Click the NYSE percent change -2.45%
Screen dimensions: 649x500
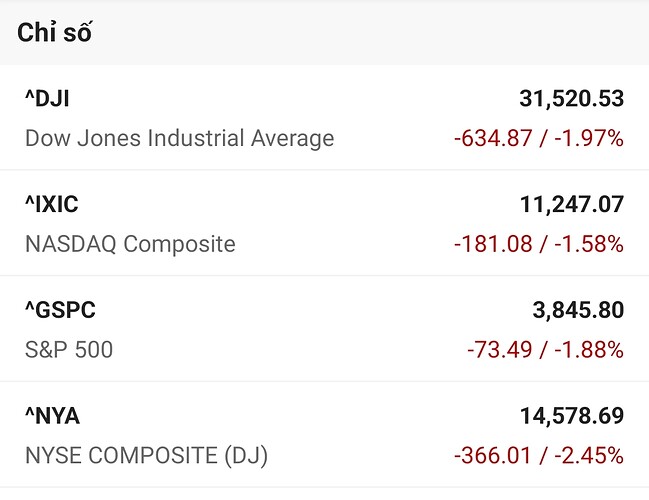click(x=591, y=455)
